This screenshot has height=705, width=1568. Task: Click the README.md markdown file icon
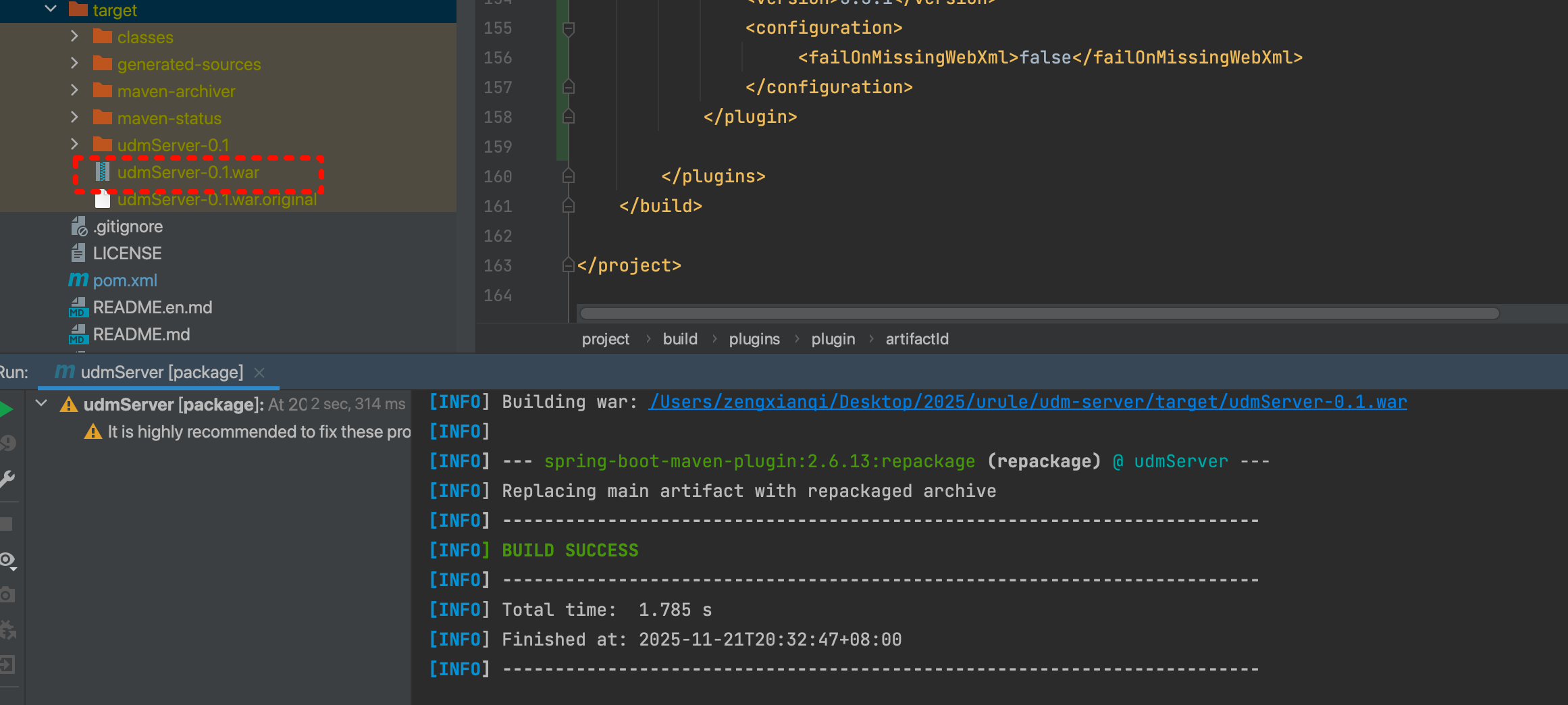(x=78, y=334)
